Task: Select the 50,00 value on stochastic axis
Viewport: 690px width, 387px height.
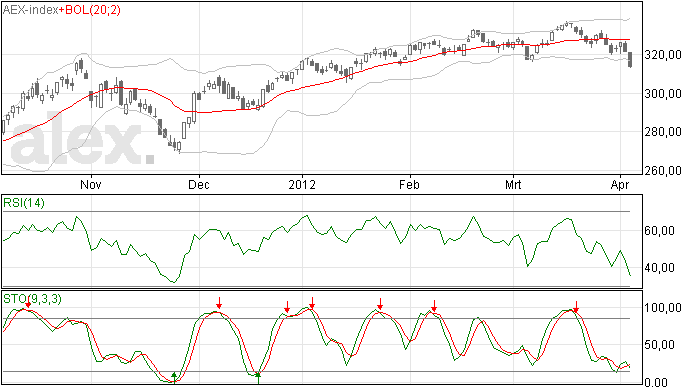Action: click(x=659, y=344)
